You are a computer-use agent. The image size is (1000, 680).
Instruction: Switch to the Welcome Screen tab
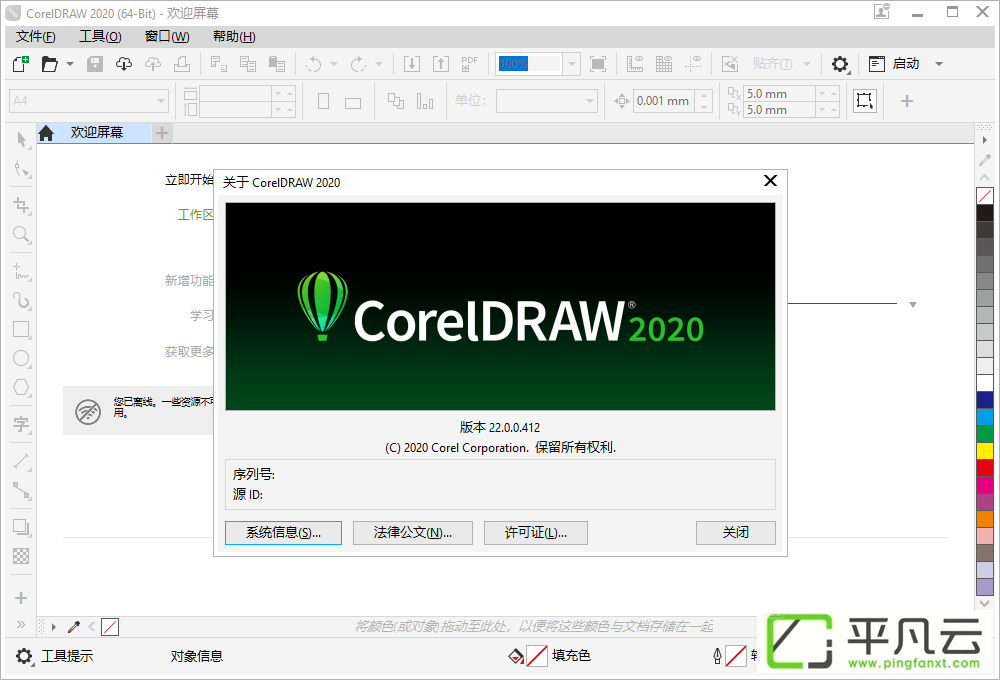(x=94, y=132)
